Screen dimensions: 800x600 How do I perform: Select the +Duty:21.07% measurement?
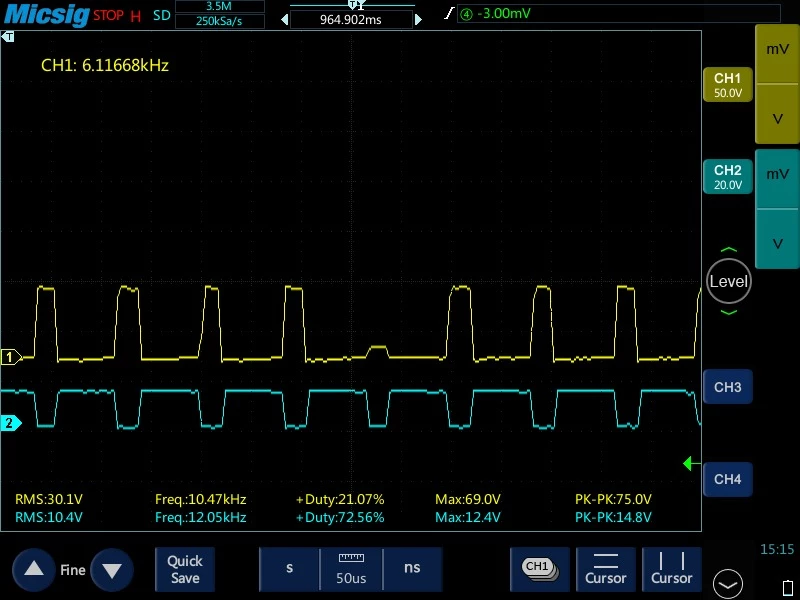click(x=340, y=499)
